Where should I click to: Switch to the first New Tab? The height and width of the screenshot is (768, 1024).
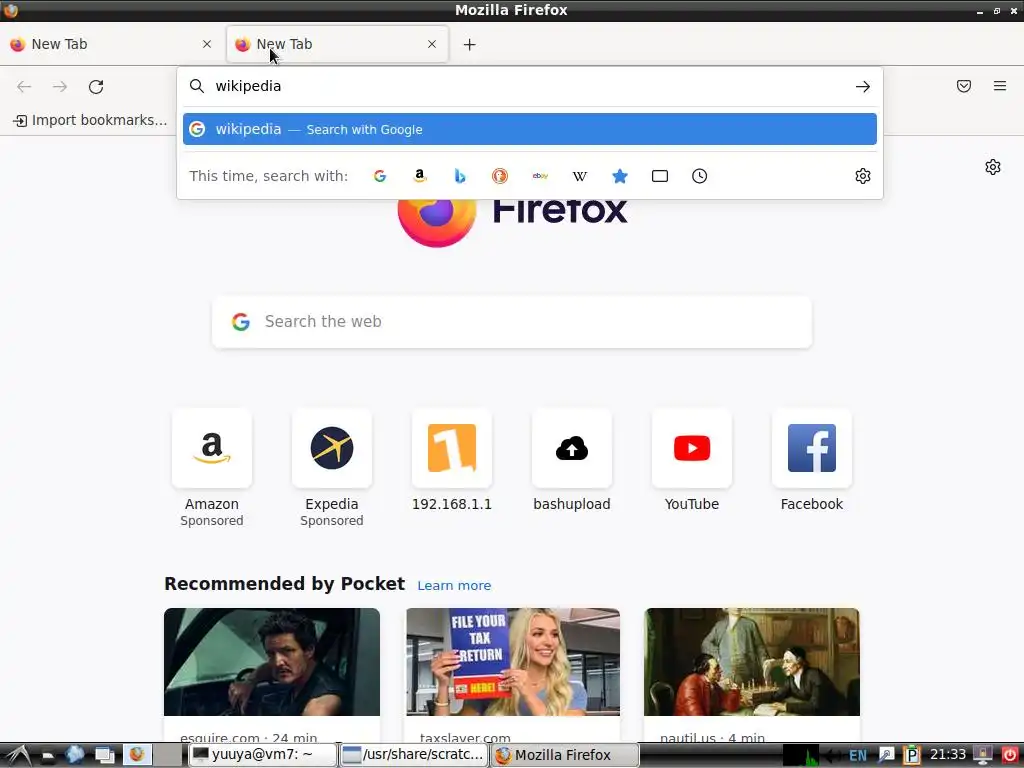(111, 44)
